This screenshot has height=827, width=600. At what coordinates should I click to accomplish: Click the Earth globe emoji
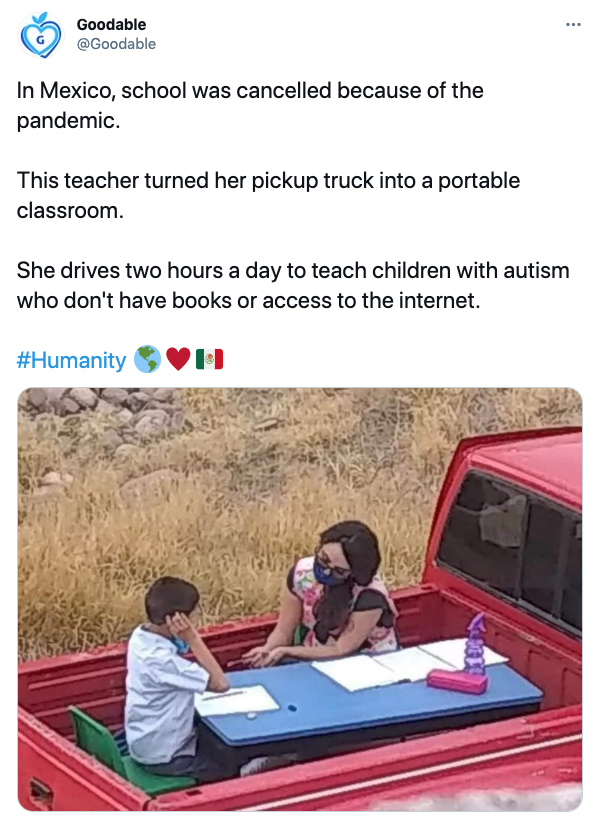tap(147, 359)
